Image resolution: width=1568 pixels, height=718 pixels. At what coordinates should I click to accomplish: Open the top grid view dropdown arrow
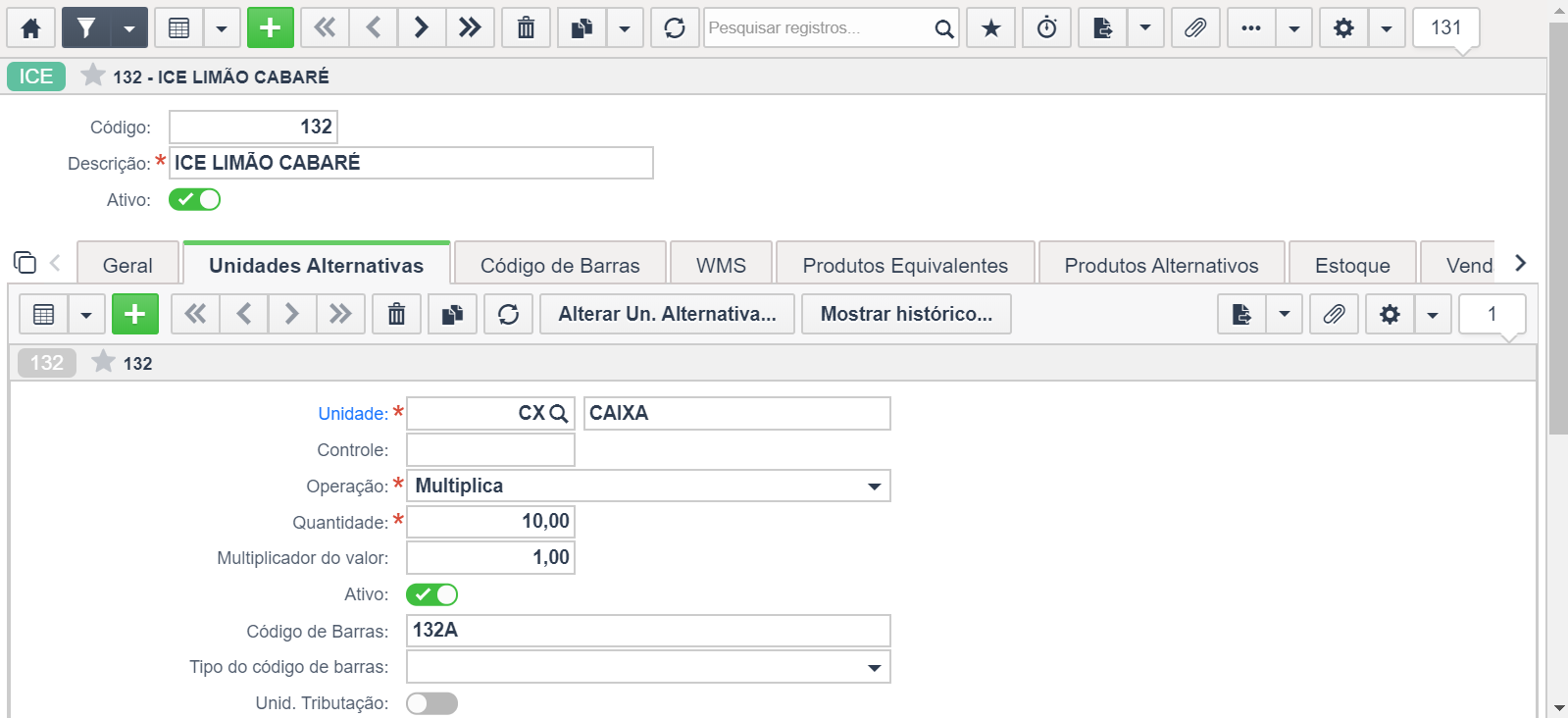coord(222,27)
